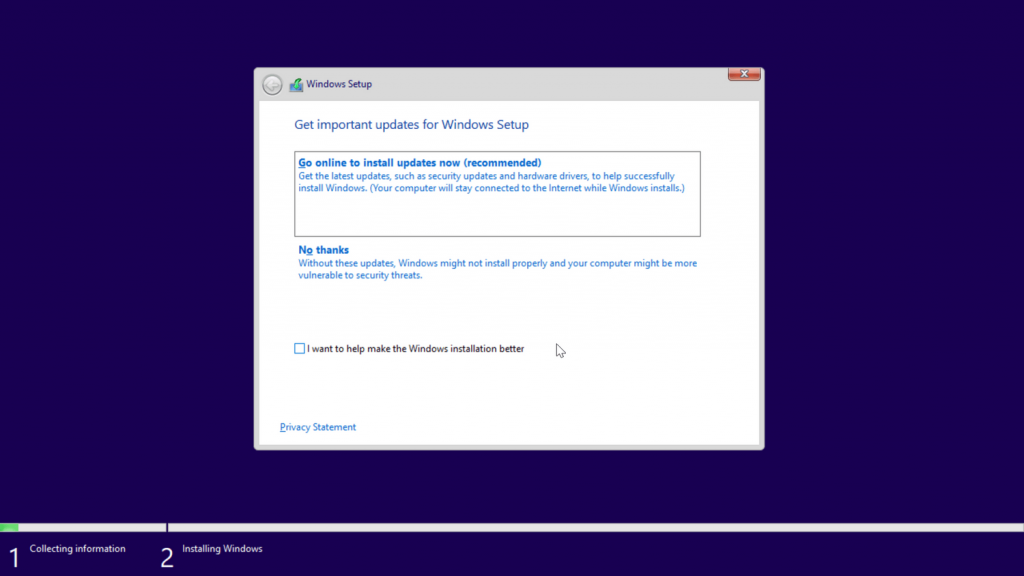The width and height of the screenshot is (1024, 576).
Task: Enable the help make Windows installation better checkbox
Action: pos(299,348)
